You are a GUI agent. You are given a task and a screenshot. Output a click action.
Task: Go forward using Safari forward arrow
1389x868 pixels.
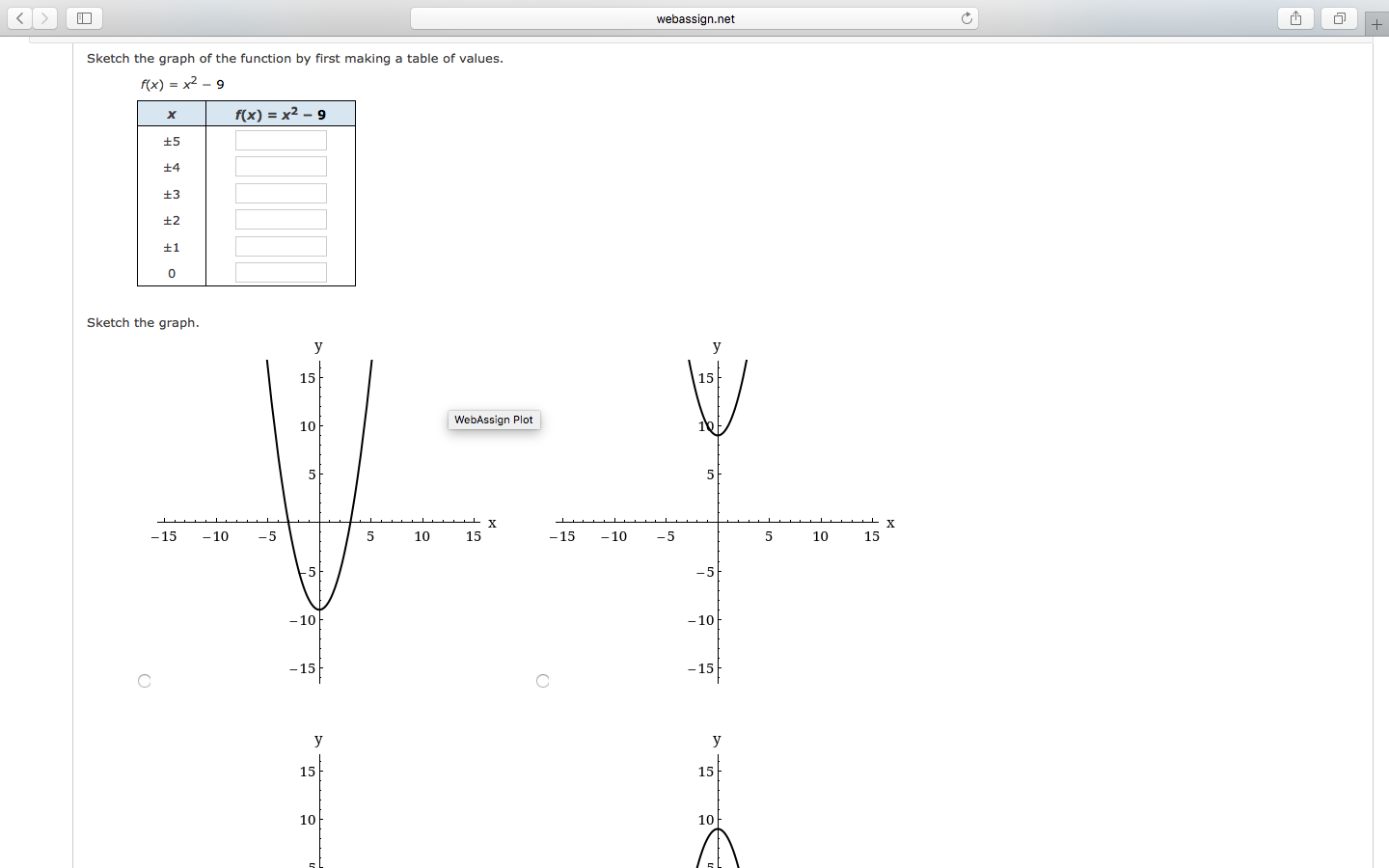pyautogui.click(x=44, y=18)
